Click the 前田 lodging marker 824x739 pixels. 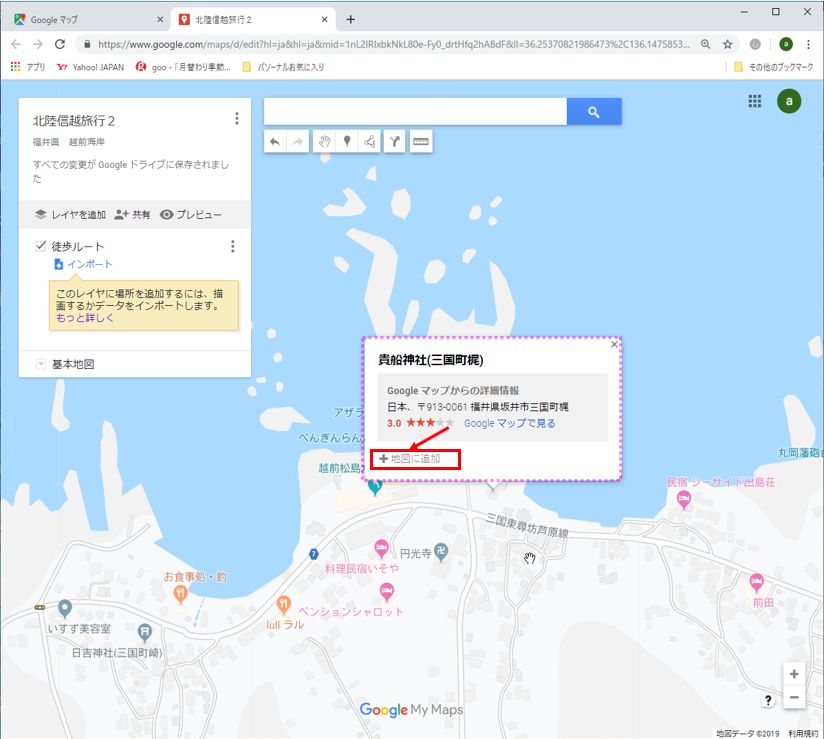click(x=756, y=582)
